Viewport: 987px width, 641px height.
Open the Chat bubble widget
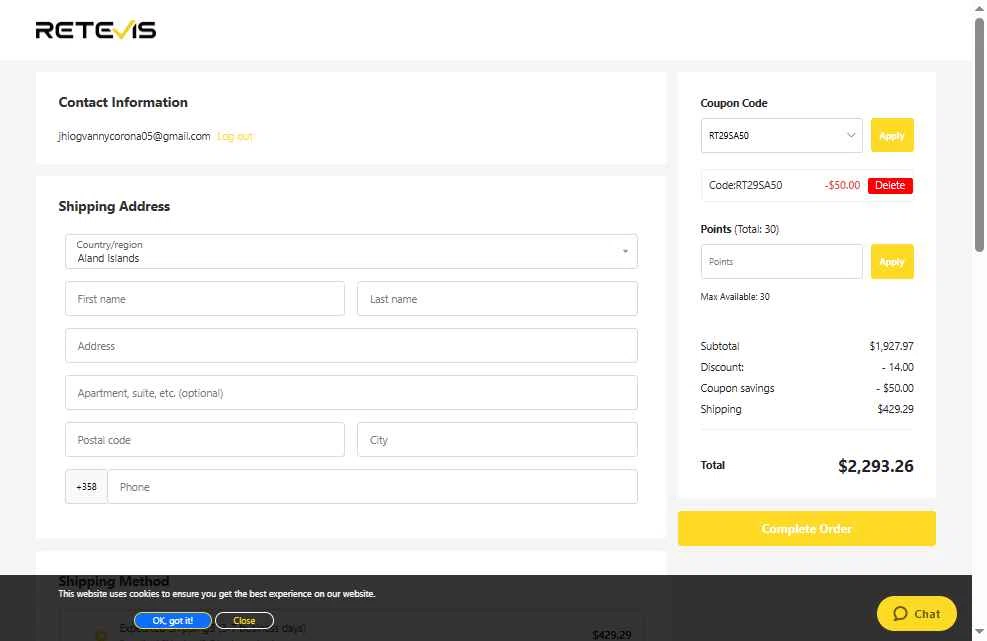click(916, 613)
